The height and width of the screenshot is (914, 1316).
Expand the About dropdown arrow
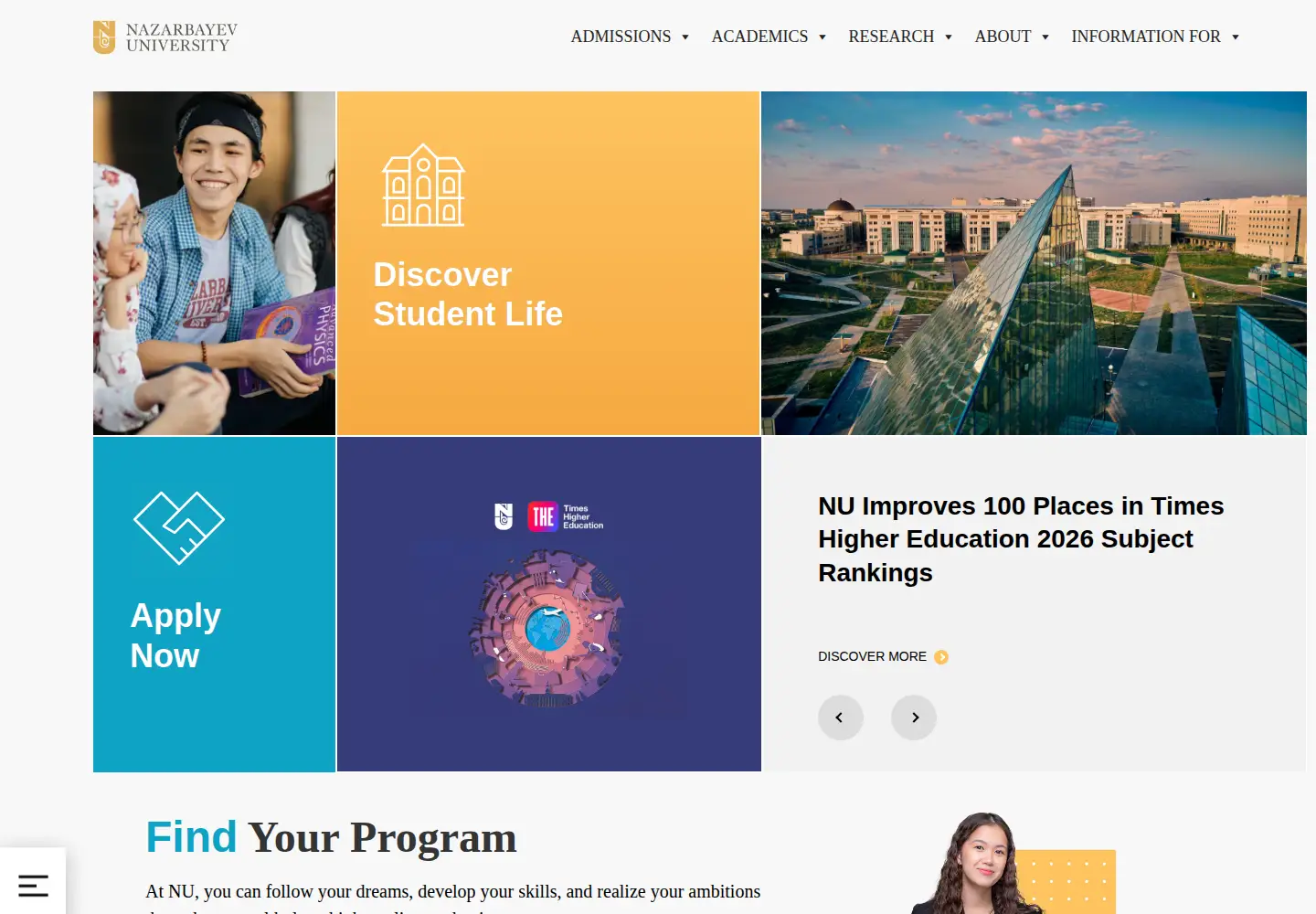pyautogui.click(x=1045, y=37)
